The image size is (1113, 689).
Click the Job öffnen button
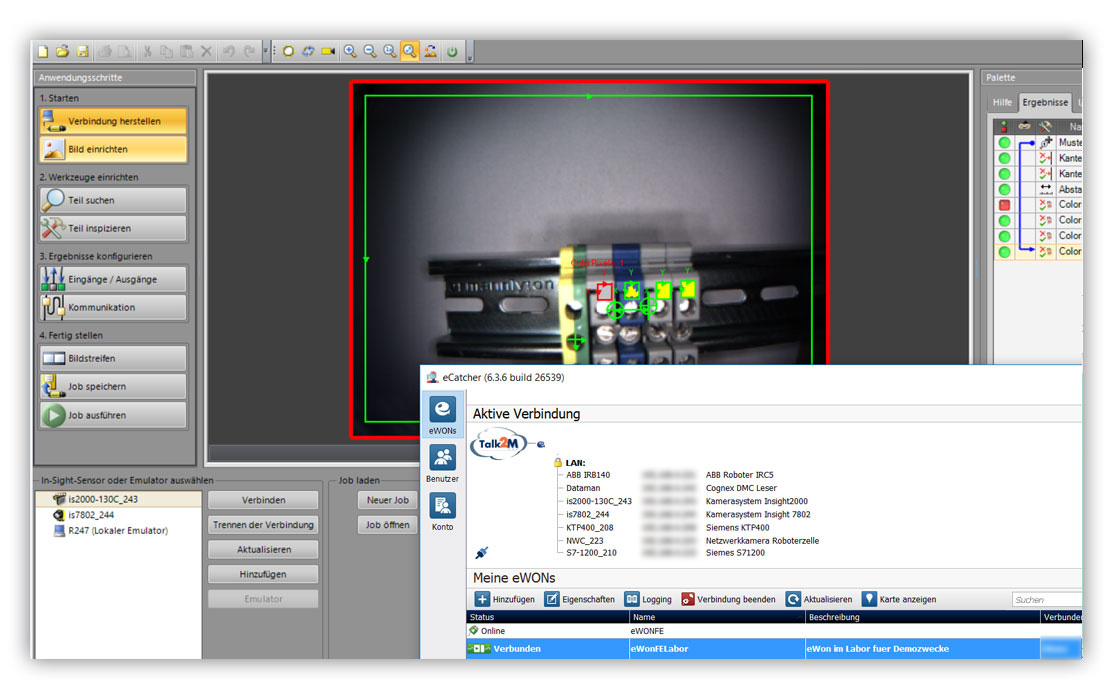(x=388, y=525)
